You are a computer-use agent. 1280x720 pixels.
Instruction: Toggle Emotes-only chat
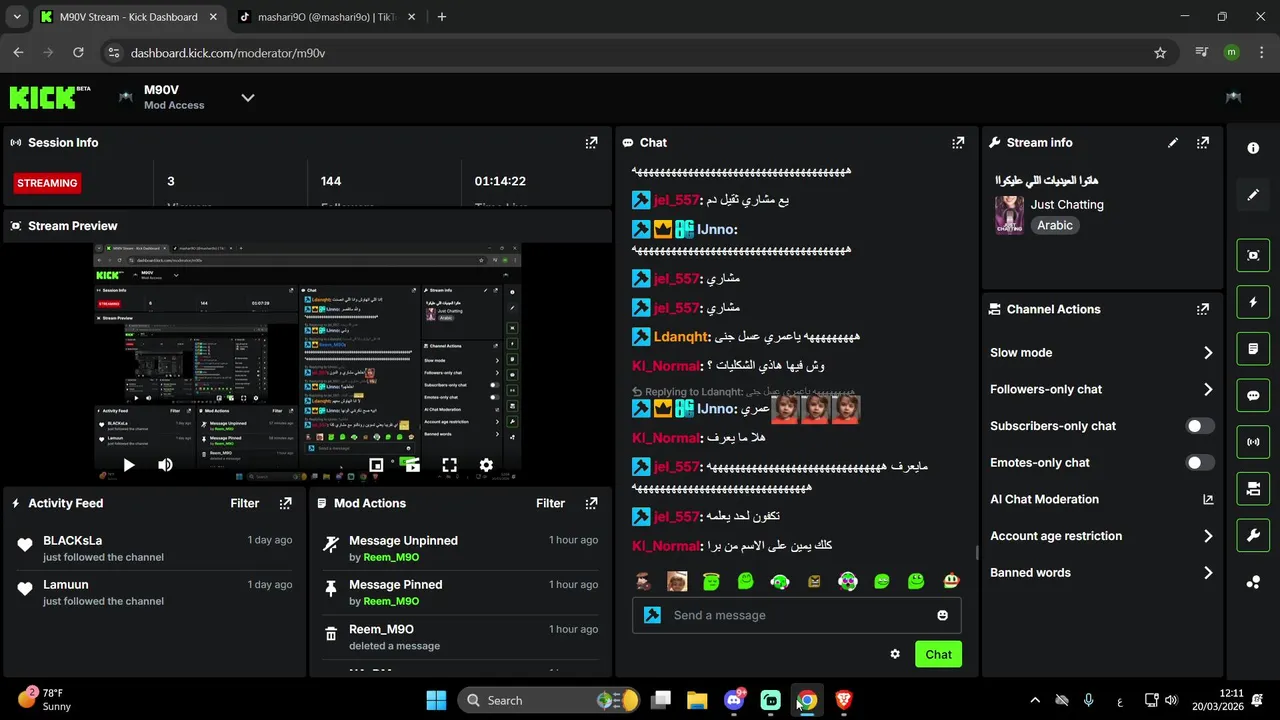tap(1200, 463)
